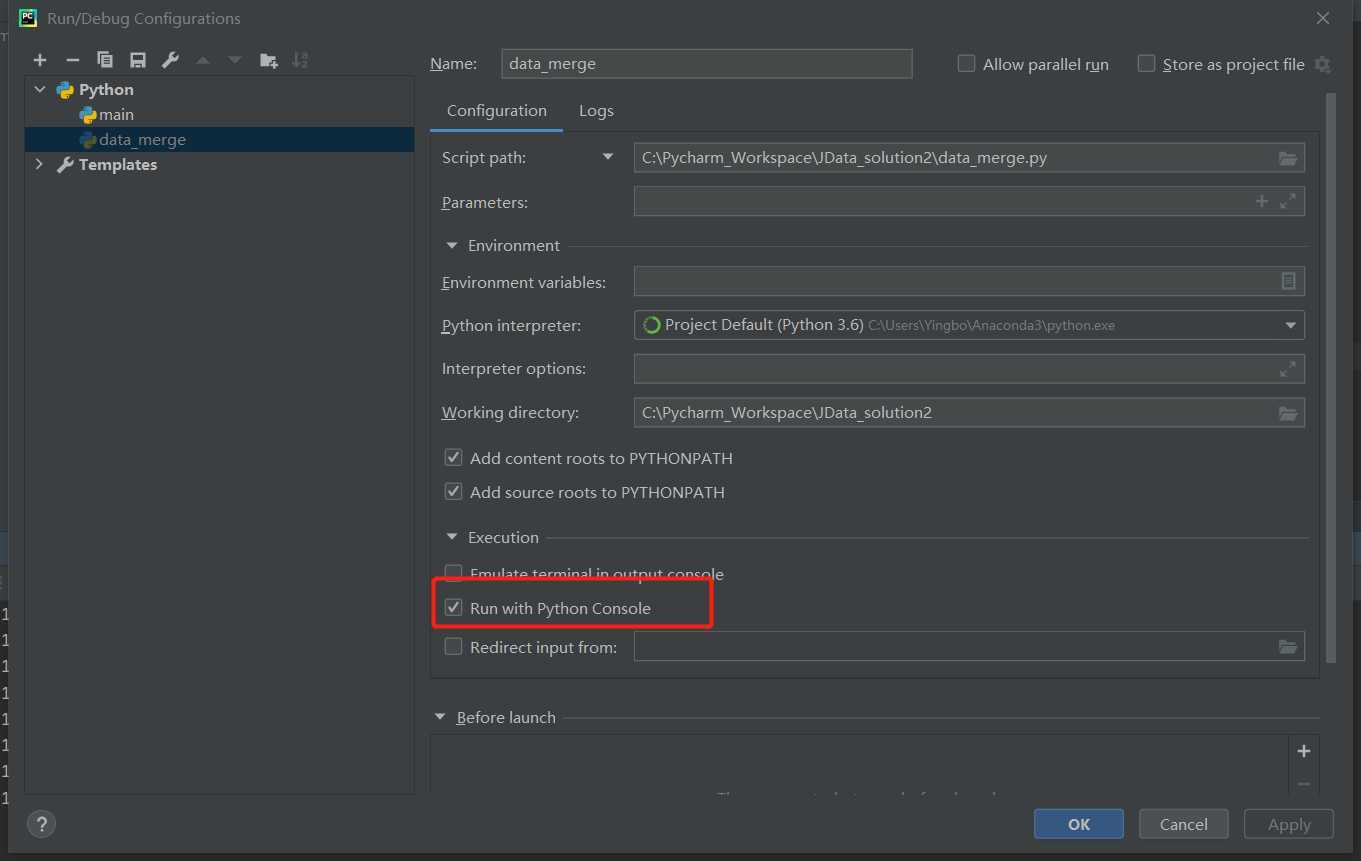Insert macro plus icon in Parameters field

tap(1261, 201)
